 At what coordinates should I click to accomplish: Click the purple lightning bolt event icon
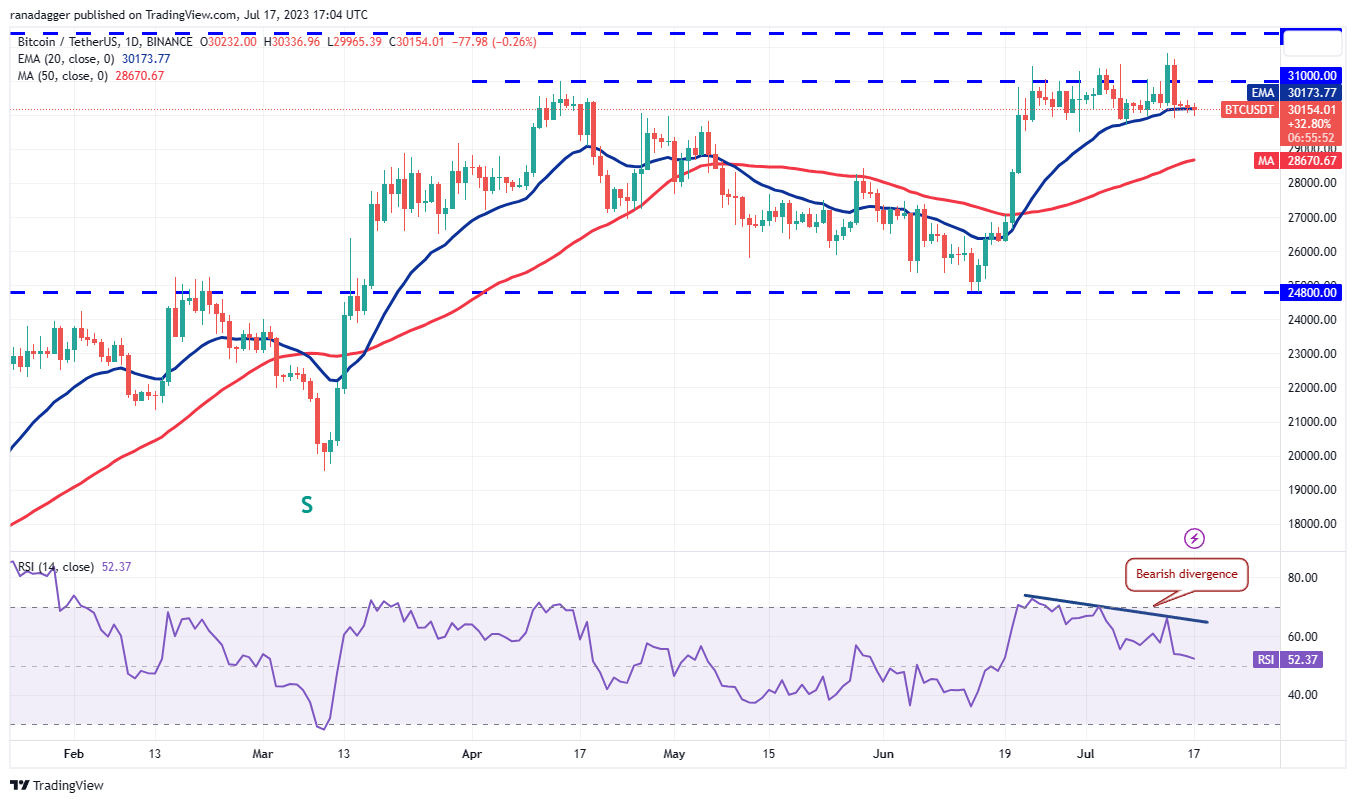click(1194, 538)
